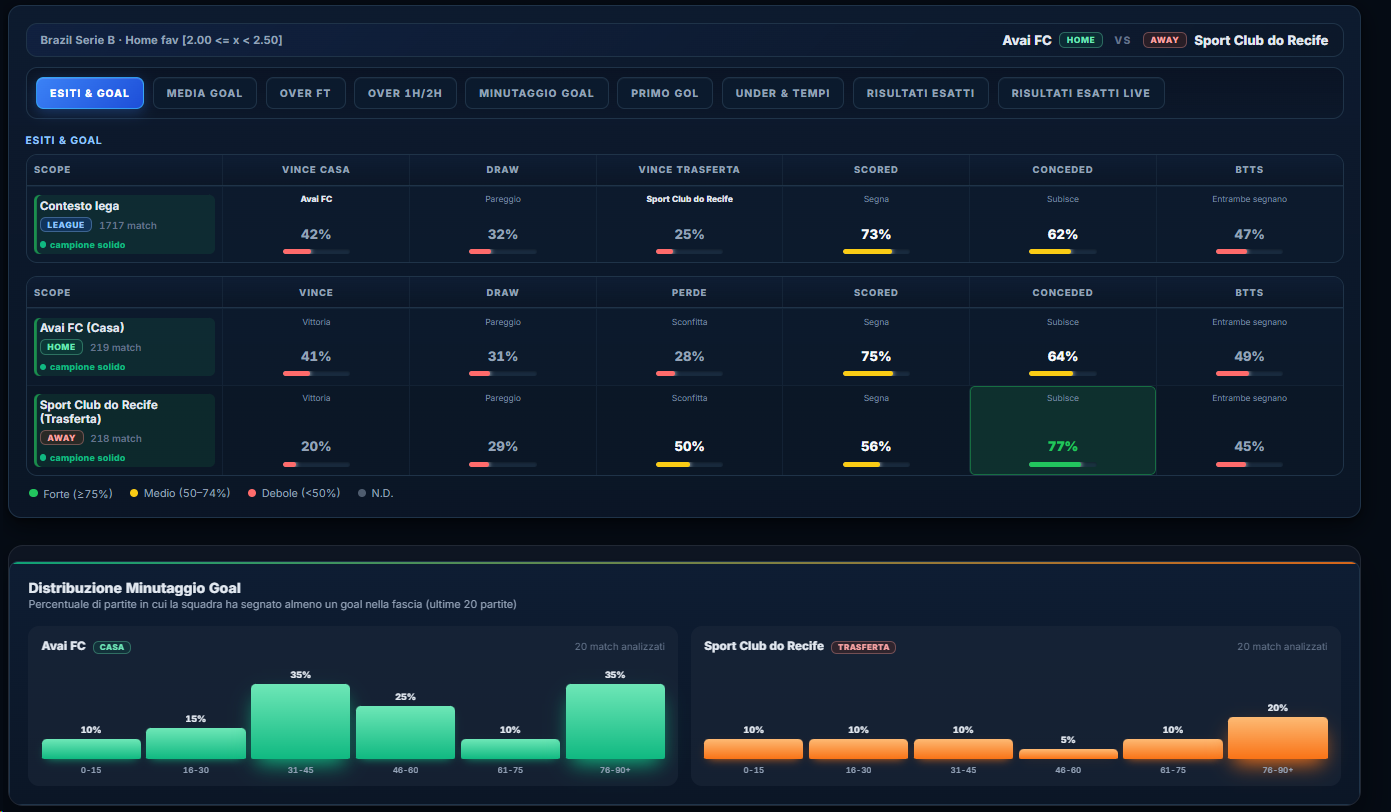Go to the MINUTAGGIO GOAL tab
Screen dimensions: 1391x812
coord(536,93)
